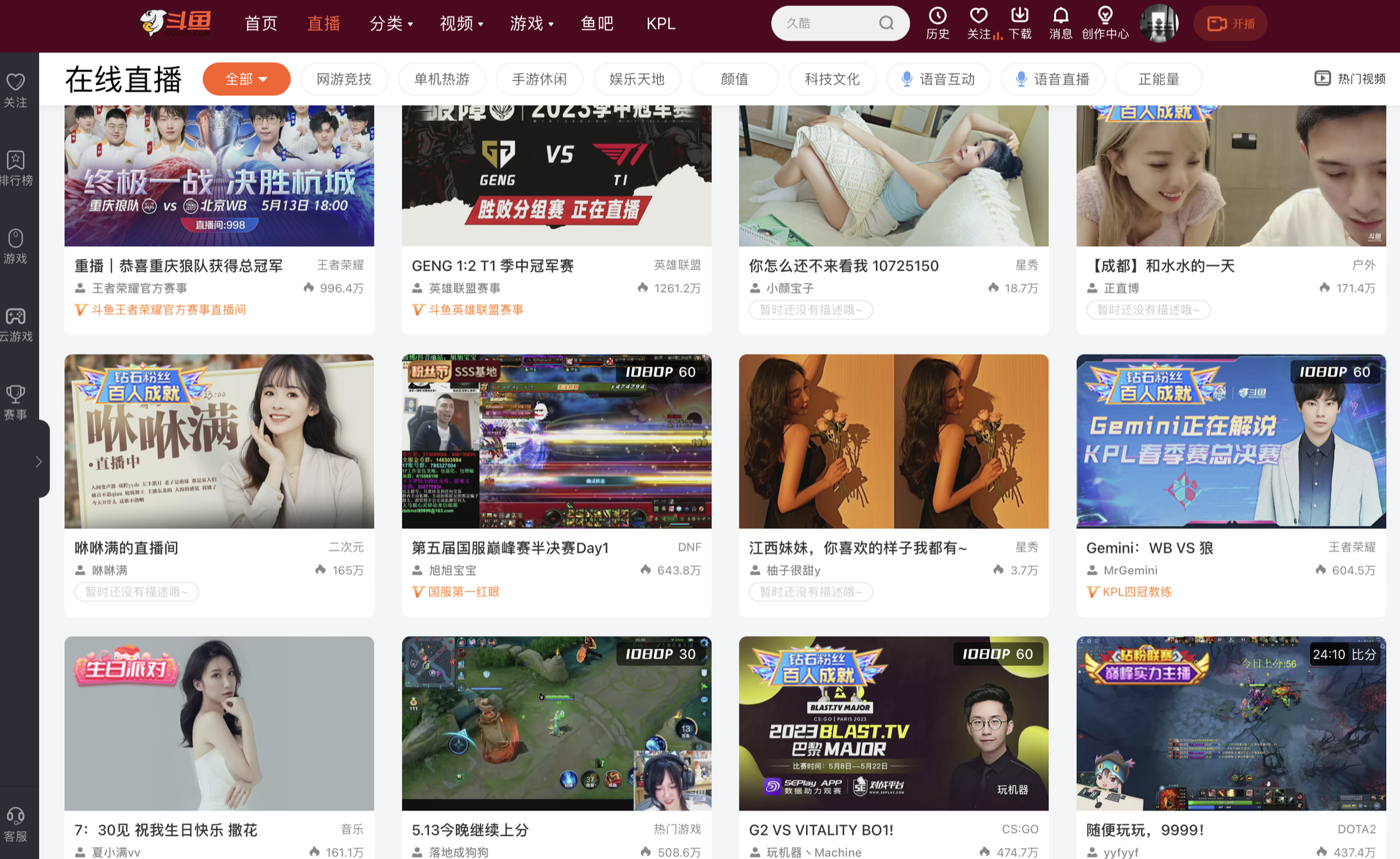The width and height of the screenshot is (1400, 859).
Task: Open sidebar 关注 heart icon
Action: 15,82
